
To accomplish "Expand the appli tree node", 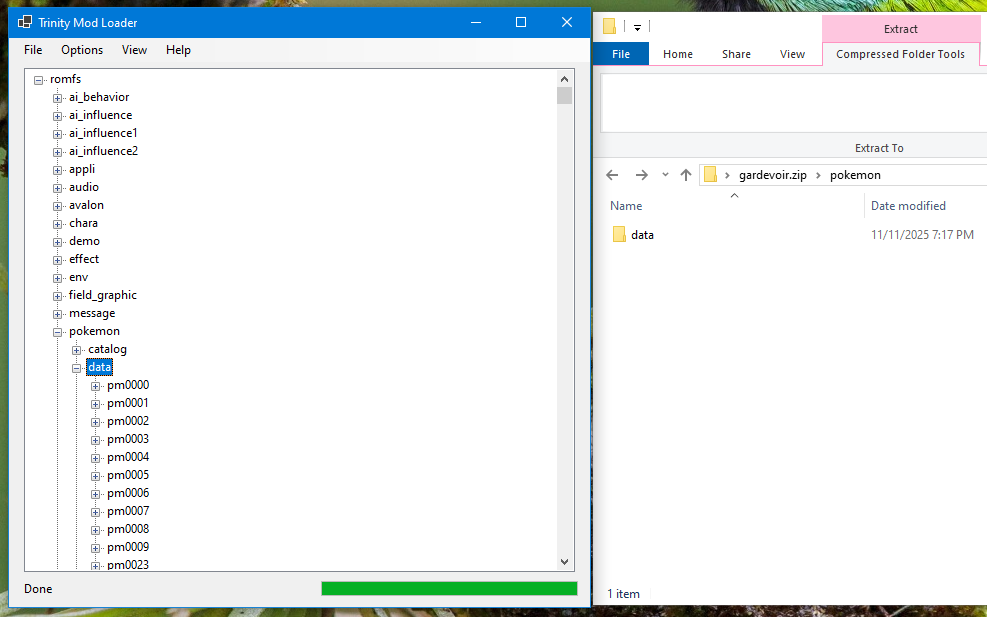I will tap(57, 170).
